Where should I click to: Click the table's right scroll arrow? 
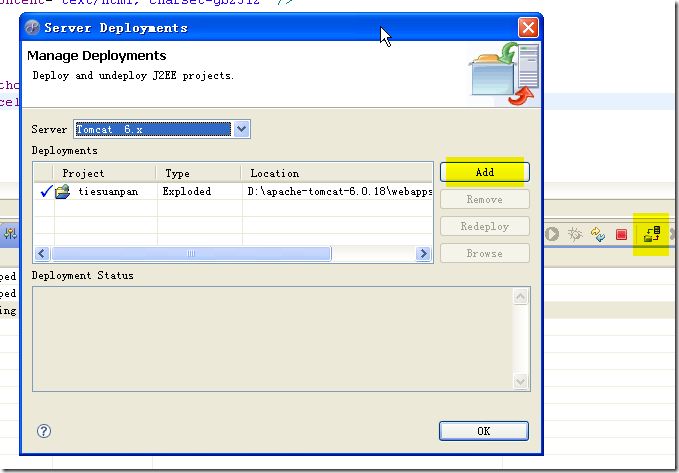[423, 253]
